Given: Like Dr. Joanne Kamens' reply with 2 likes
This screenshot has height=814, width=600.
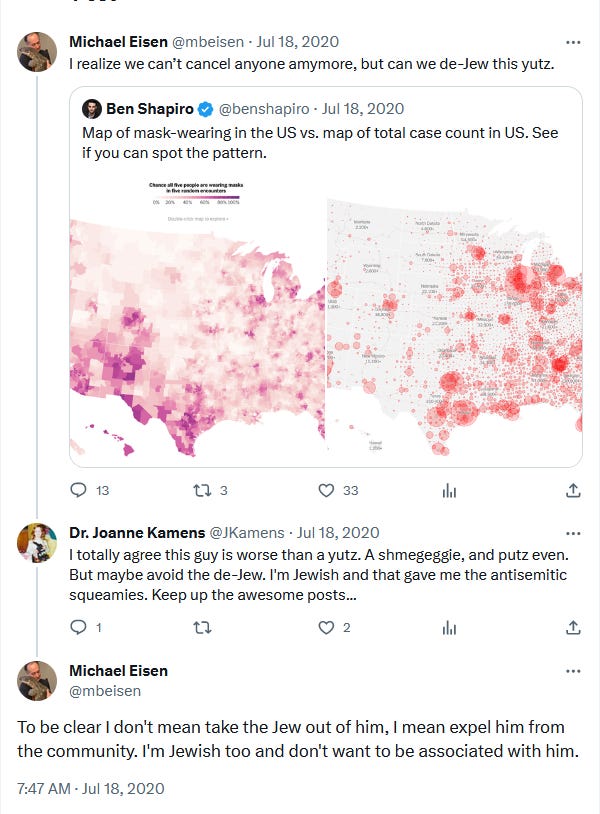Looking at the screenshot, I should 326,628.
